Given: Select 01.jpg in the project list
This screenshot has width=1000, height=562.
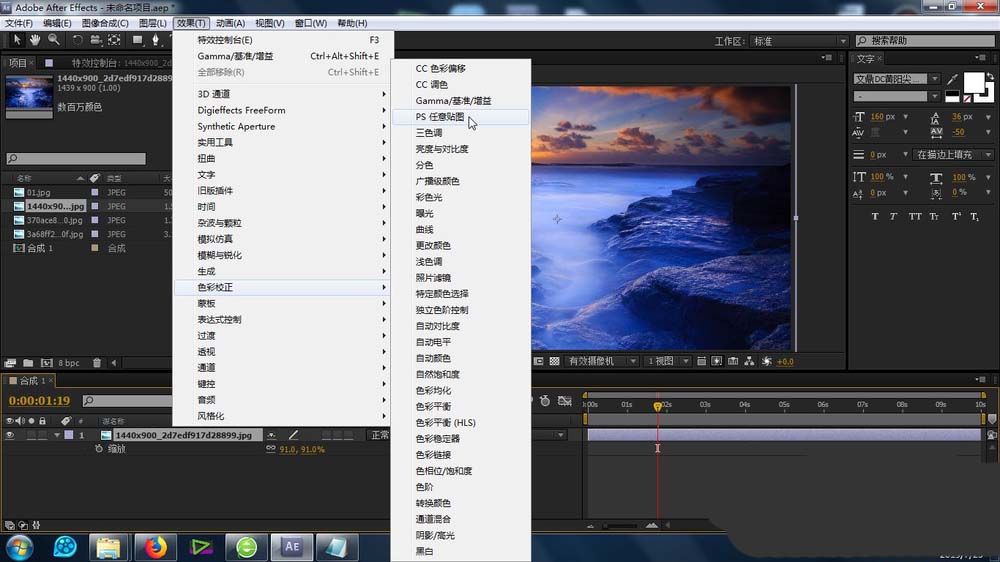Looking at the screenshot, I should (39, 191).
